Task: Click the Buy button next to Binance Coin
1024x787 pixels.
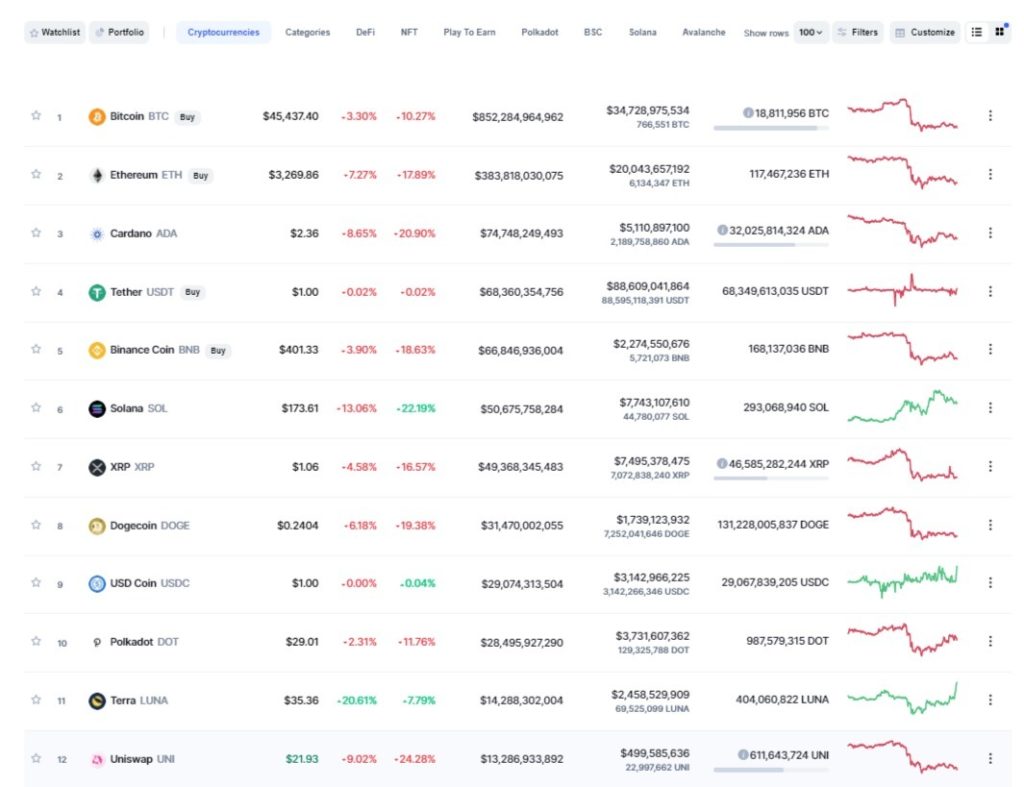Action: click(x=217, y=351)
